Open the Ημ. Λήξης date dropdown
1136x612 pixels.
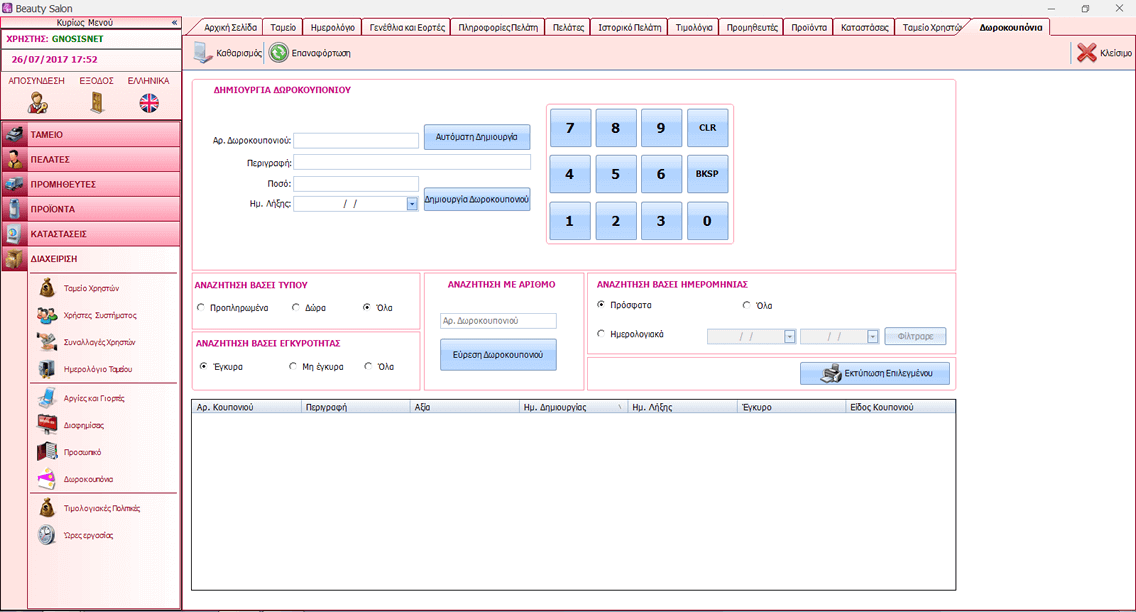412,204
